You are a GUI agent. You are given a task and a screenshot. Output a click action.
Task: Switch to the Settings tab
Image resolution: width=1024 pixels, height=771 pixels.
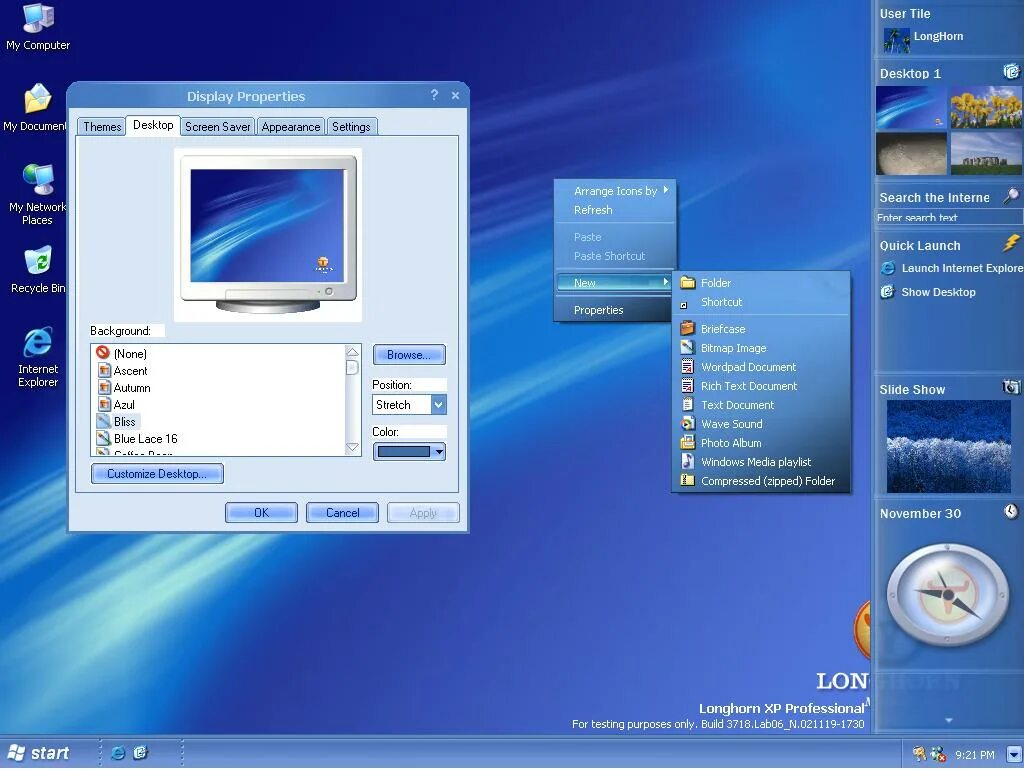351,127
